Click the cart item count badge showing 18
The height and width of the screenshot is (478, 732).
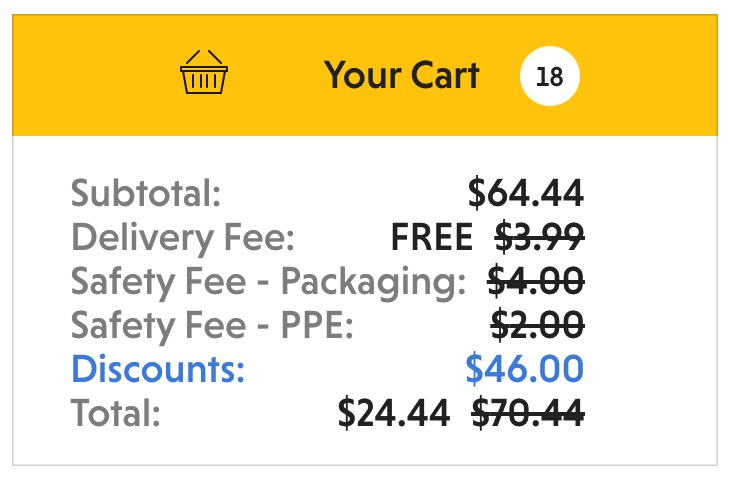pos(549,76)
